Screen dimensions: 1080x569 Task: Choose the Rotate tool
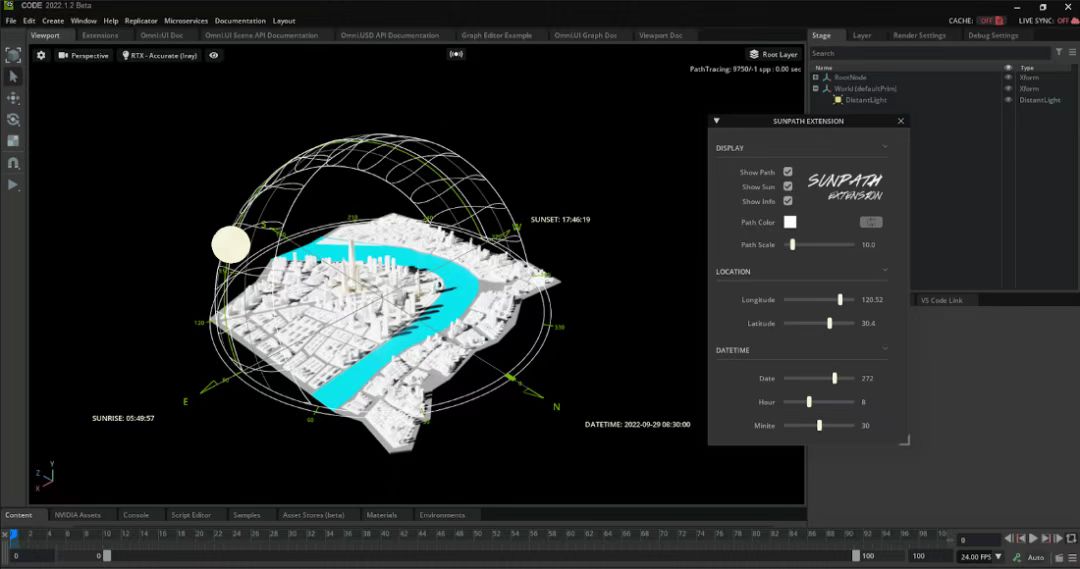[x=13, y=120]
